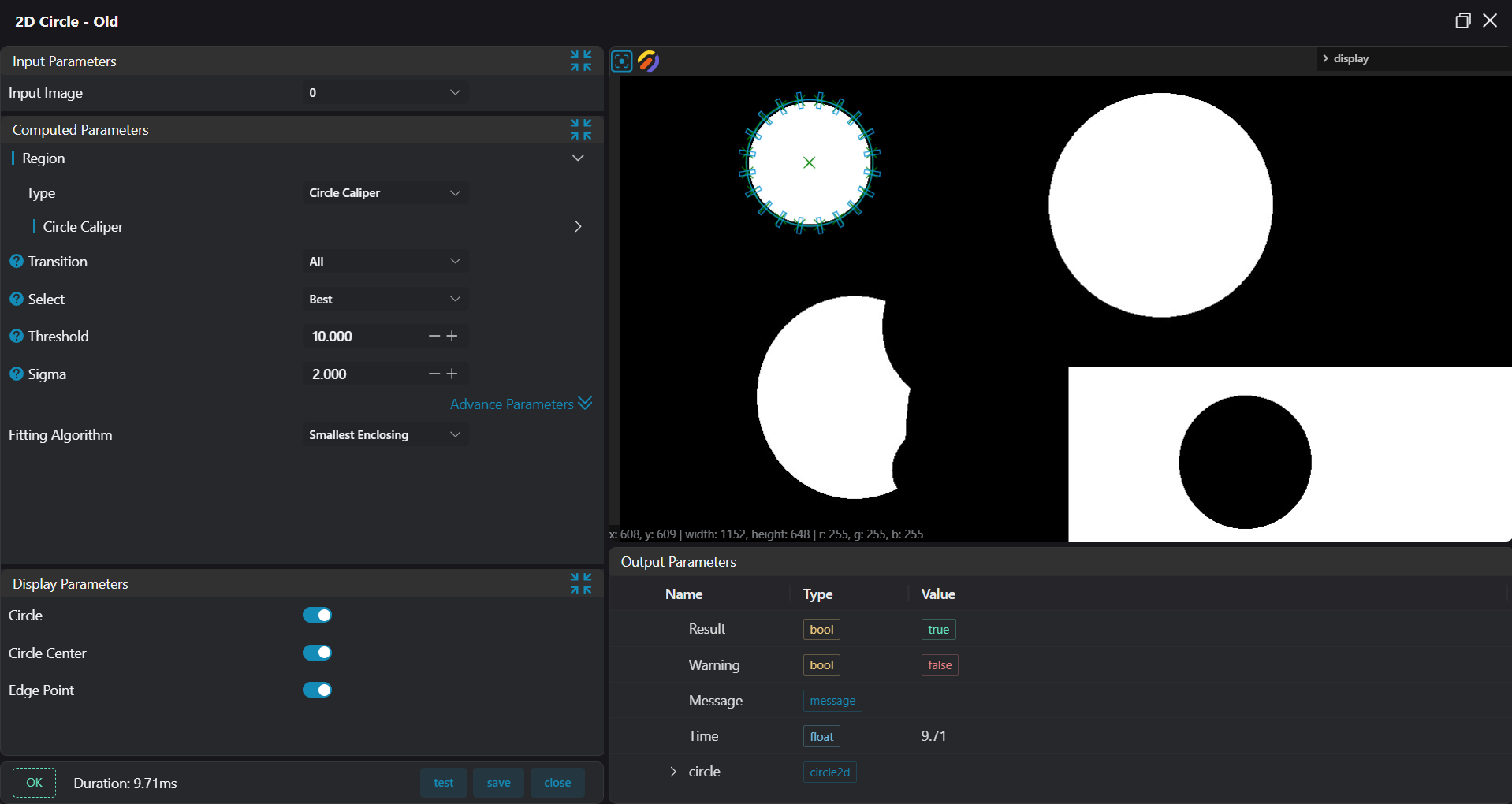Turn off the Edge Point toggle
The image size is (1512, 804).
[x=317, y=690]
